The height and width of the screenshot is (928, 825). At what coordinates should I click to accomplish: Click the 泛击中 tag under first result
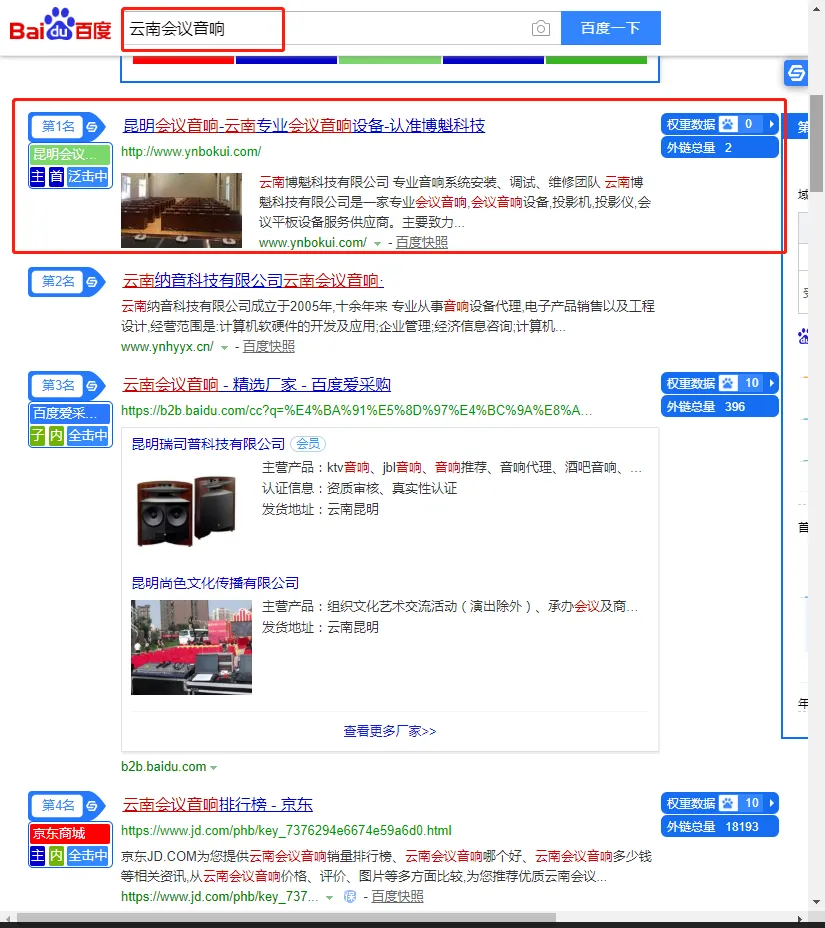click(x=88, y=176)
